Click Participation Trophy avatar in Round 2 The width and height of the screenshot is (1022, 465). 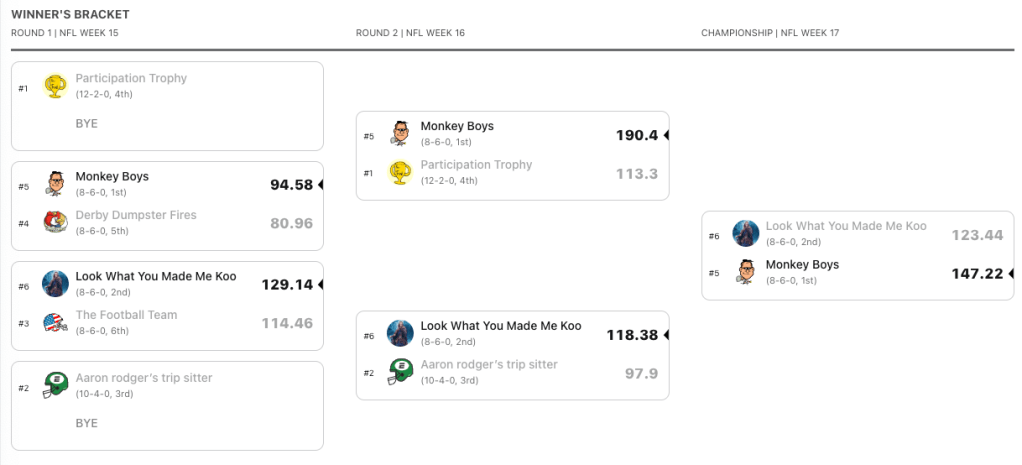coord(401,172)
